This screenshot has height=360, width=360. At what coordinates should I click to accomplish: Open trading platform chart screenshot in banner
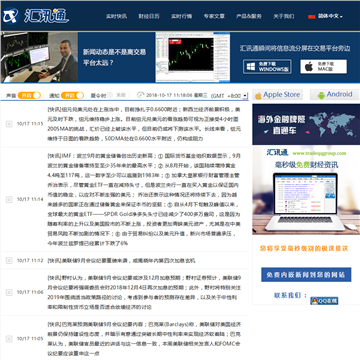coord(193,57)
